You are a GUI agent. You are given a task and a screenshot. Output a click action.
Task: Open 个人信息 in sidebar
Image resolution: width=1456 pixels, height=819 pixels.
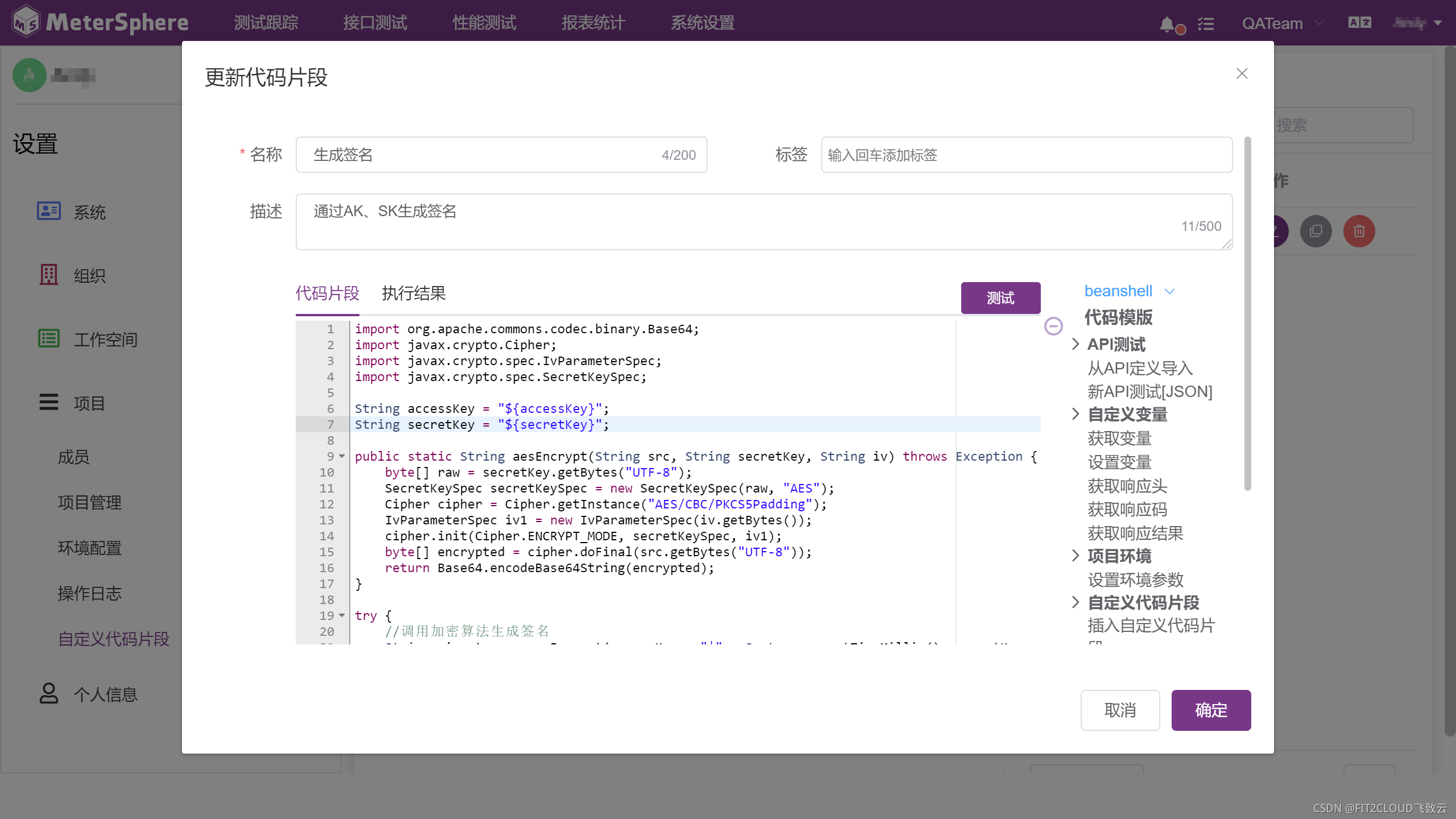[x=105, y=694]
